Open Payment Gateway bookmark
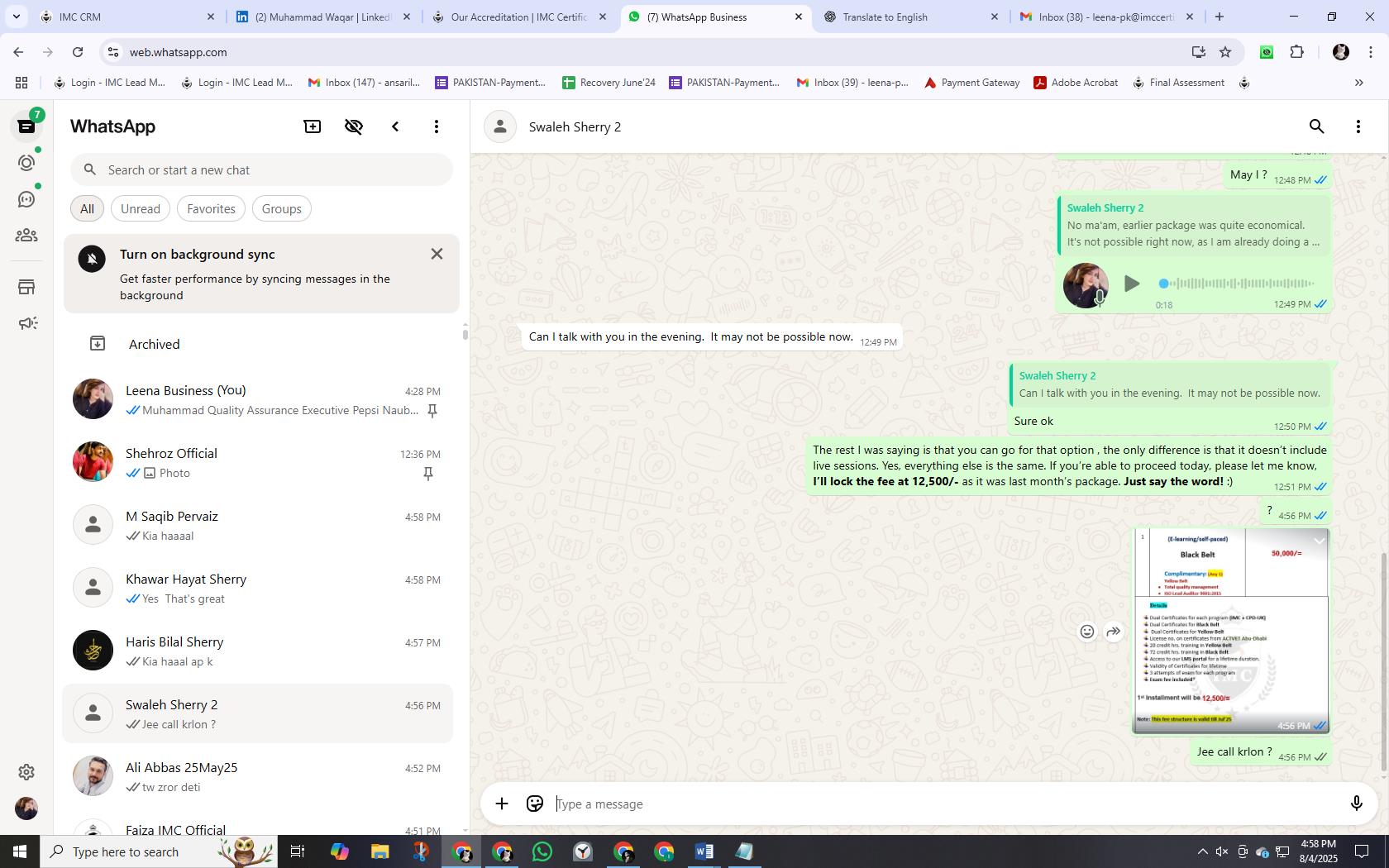Viewport: 1389px width, 868px height. tap(971, 83)
